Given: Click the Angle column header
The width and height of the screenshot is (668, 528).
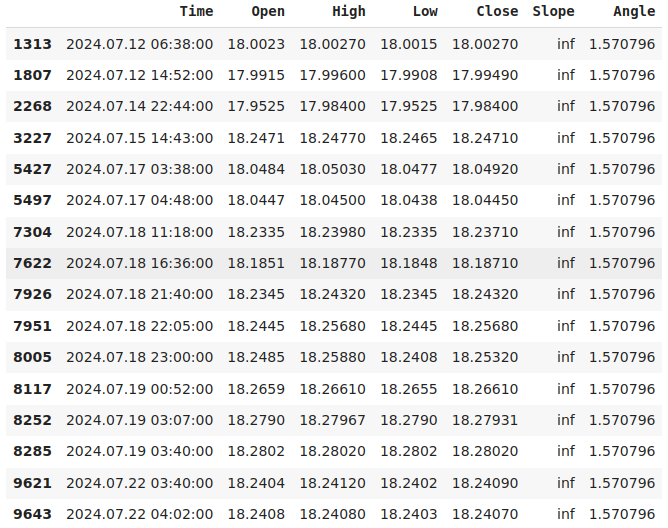Looking at the screenshot, I should point(634,12).
